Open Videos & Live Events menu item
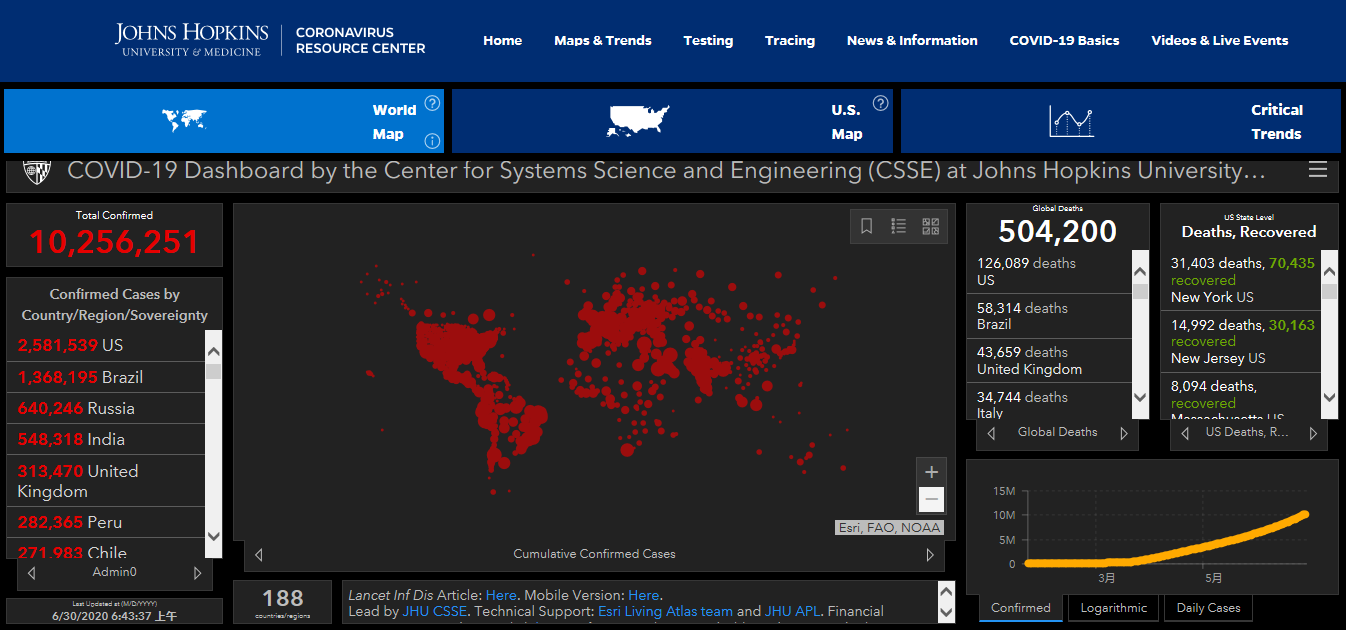 pyautogui.click(x=1219, y=41)
